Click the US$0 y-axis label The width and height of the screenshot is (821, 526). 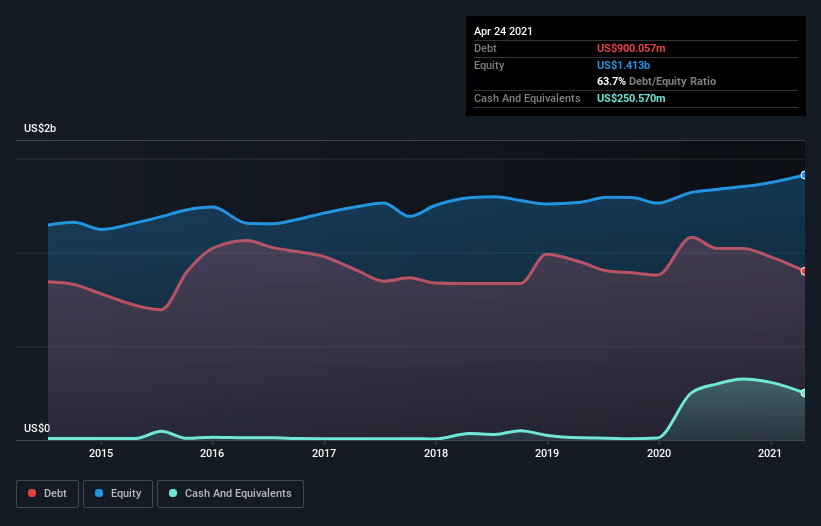[37, 428]
